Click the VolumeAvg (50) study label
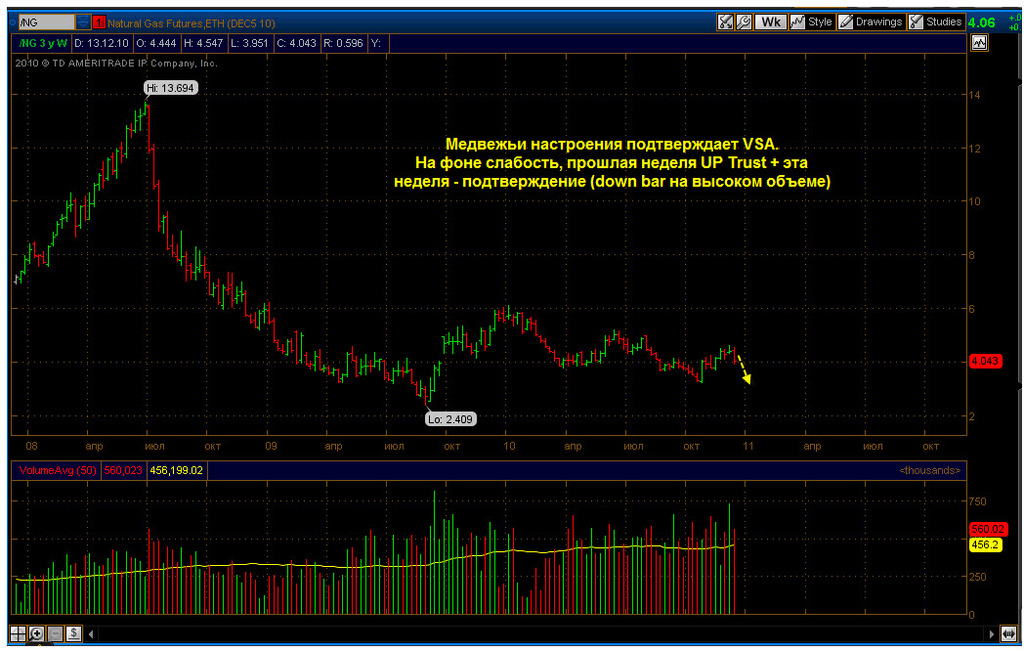This screenshot has width=1024, height=651. pos(57,470)
